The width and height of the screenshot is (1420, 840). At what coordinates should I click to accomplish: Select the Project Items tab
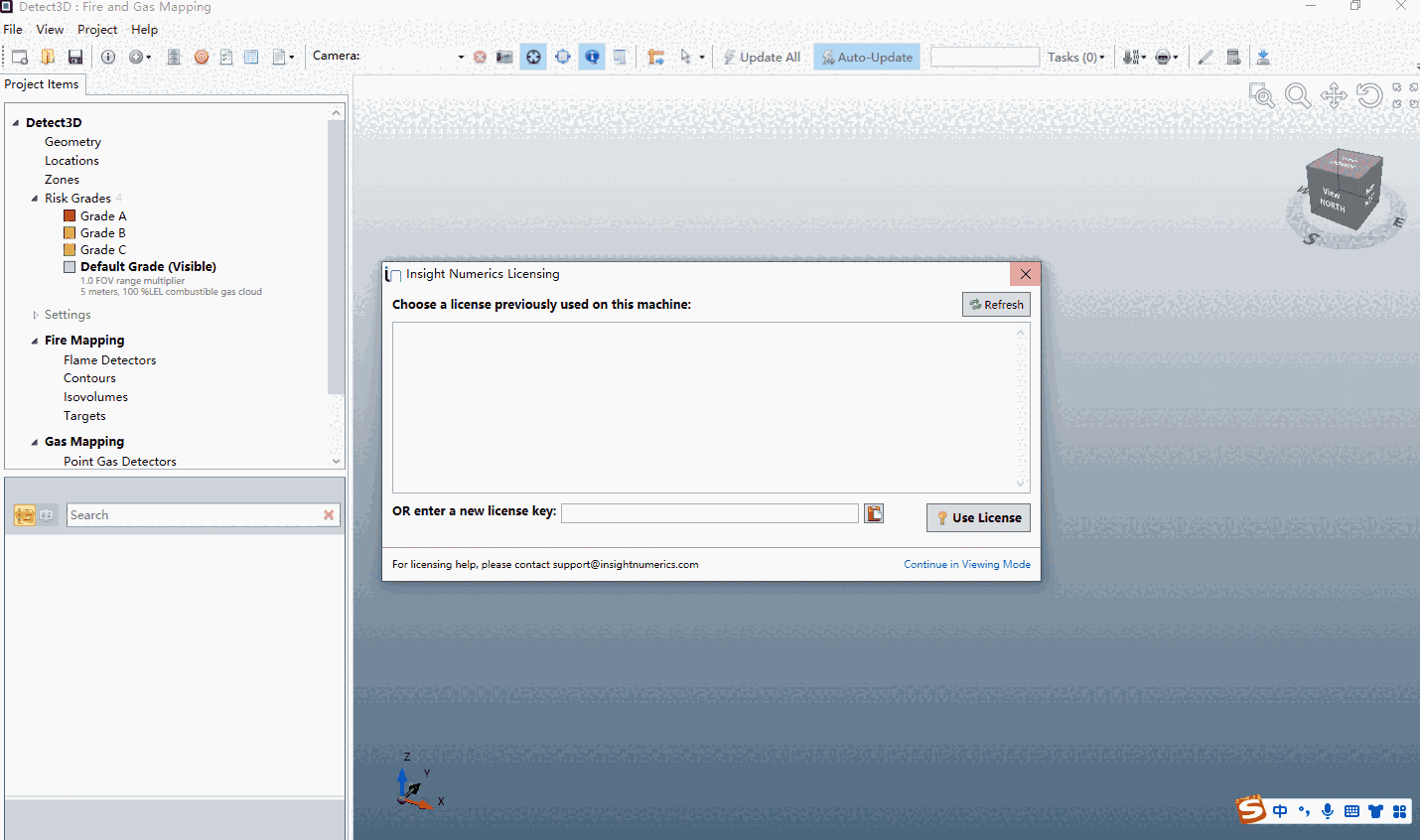(x=42, y=84)
